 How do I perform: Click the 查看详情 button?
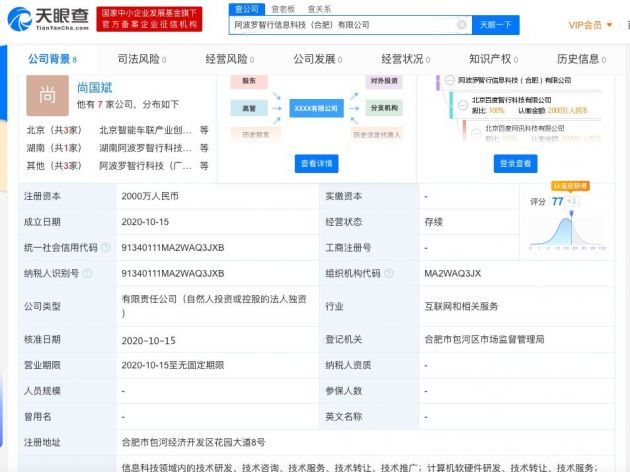(x=316, y=163)
